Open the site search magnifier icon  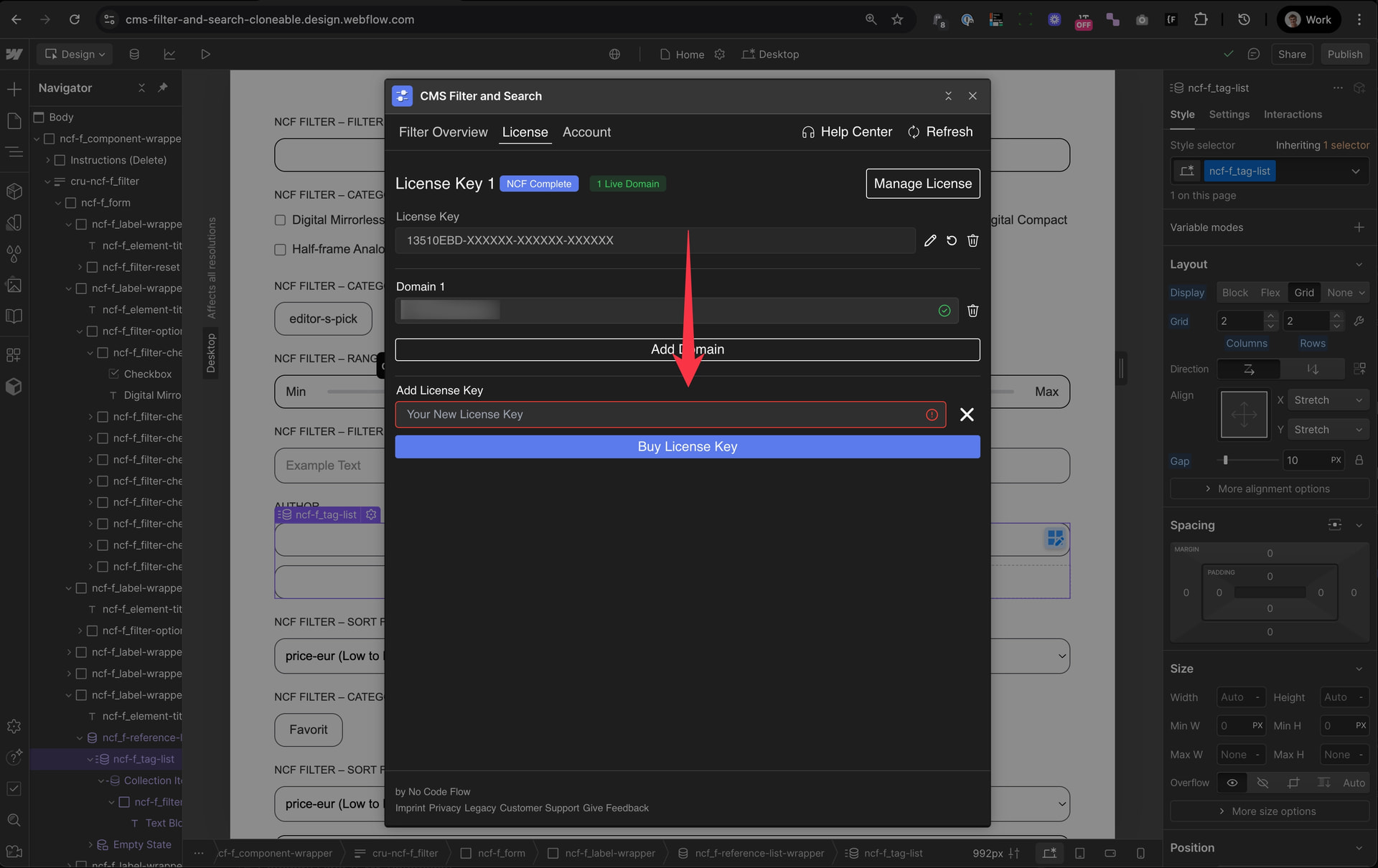pos(14,820)
